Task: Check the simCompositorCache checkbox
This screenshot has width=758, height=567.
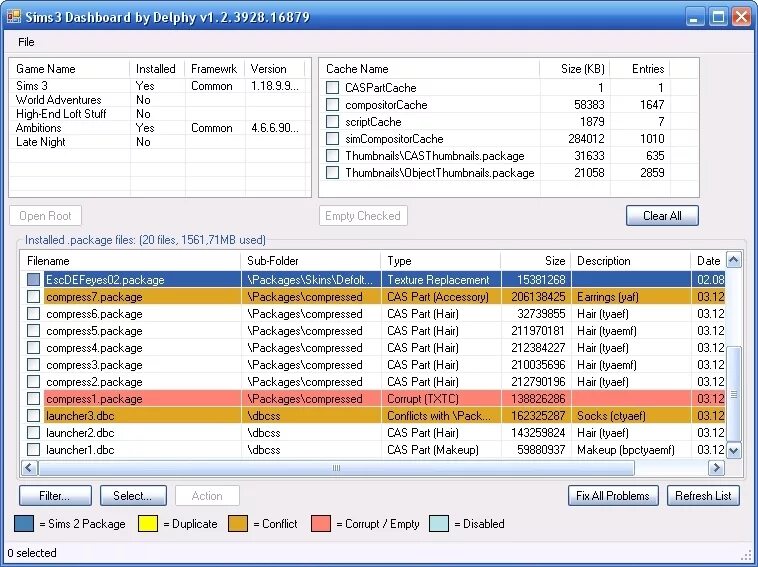Action: point(332,139)
